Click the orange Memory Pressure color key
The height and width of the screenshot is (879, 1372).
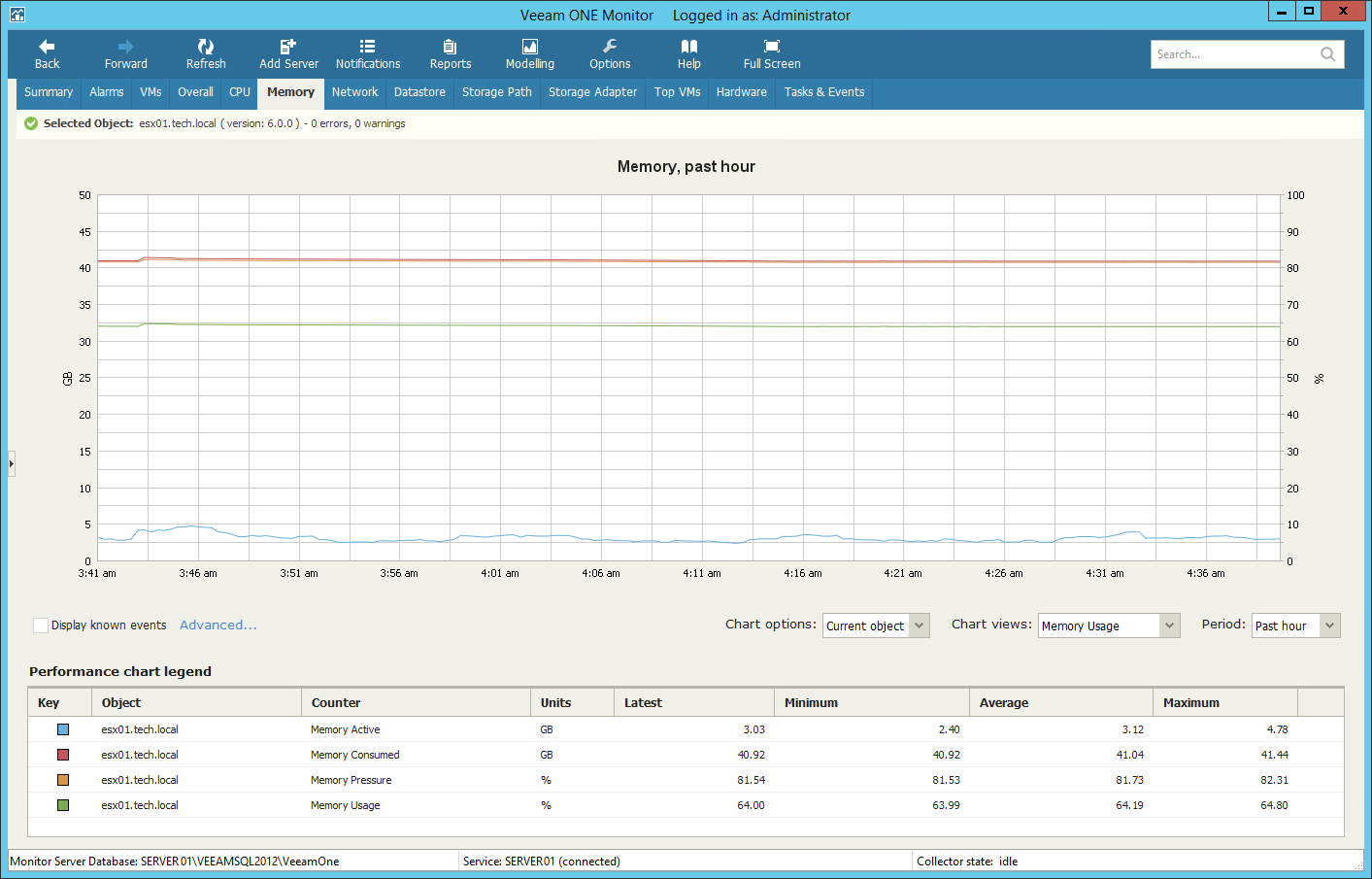pyautogui.click(x=63, y=780)
